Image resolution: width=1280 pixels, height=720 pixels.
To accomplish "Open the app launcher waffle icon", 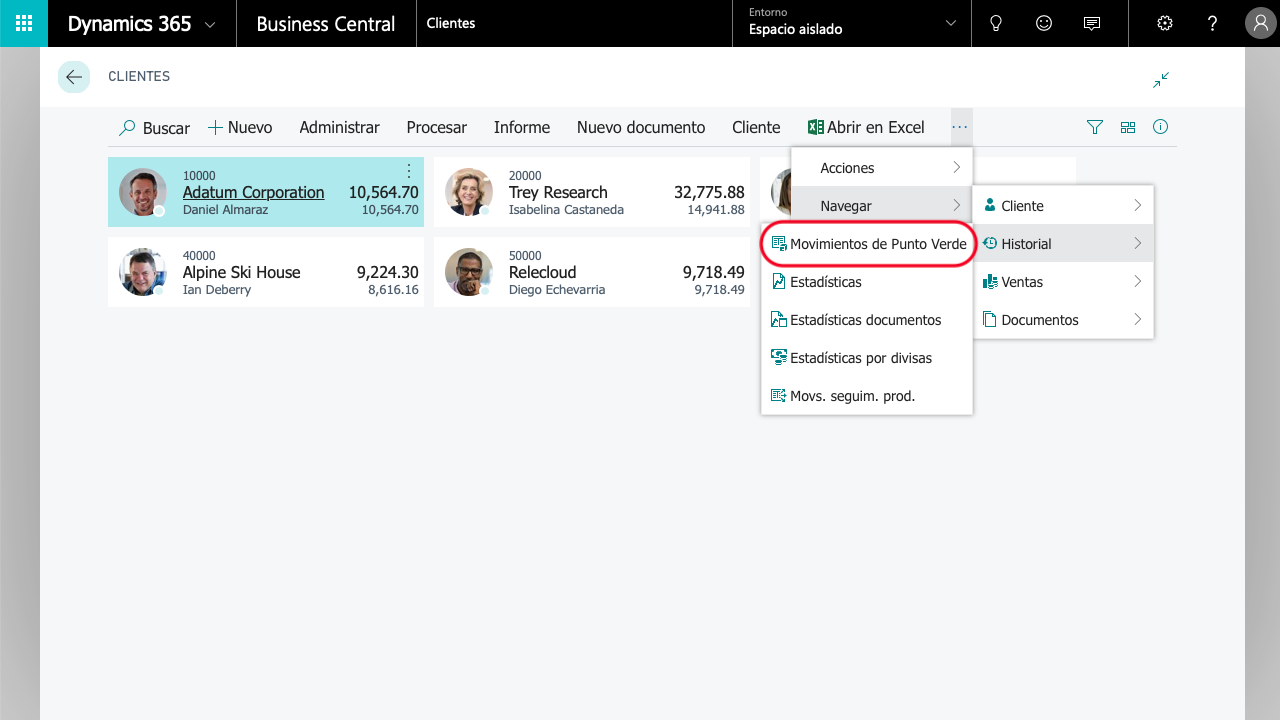I will click(24, 23).
